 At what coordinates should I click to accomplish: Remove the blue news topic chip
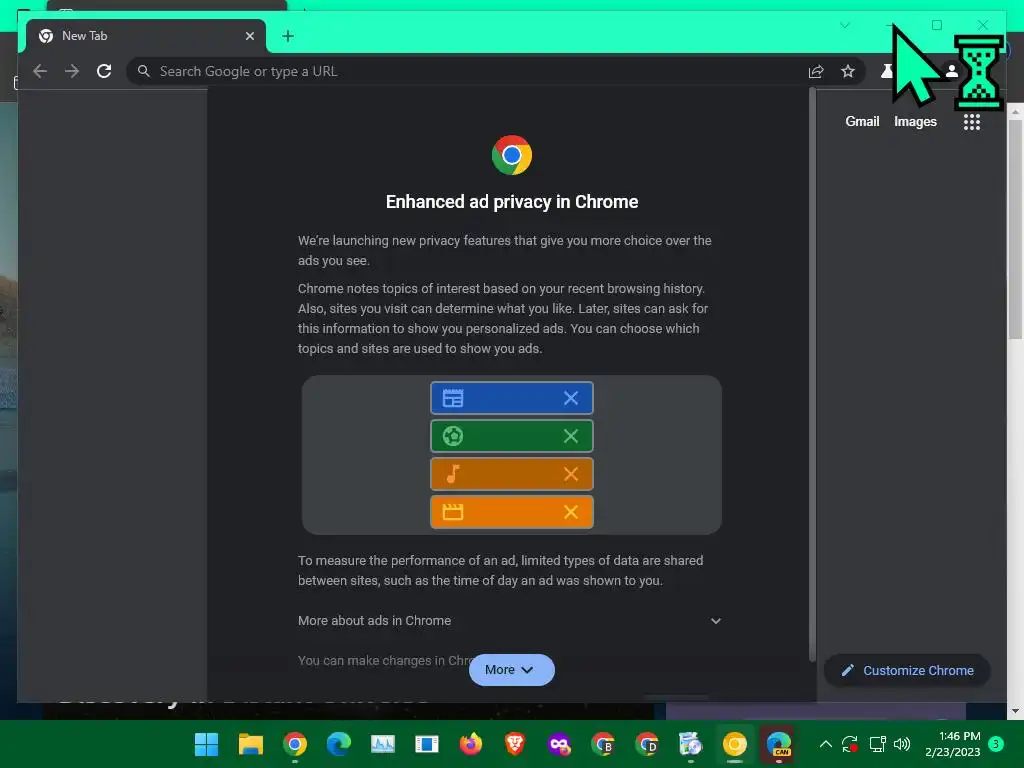pos(571,398)
